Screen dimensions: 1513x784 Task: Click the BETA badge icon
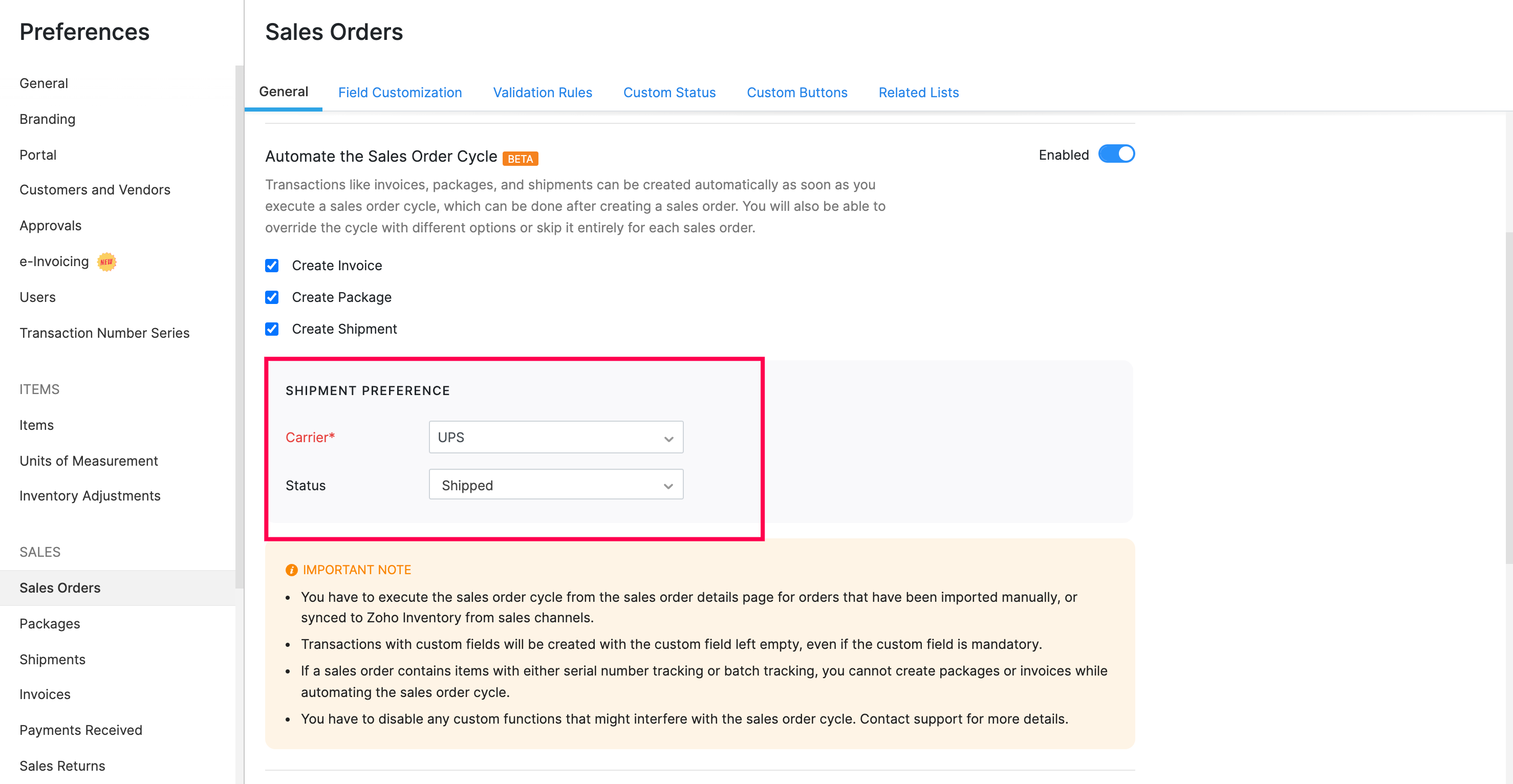click(520, 159)
